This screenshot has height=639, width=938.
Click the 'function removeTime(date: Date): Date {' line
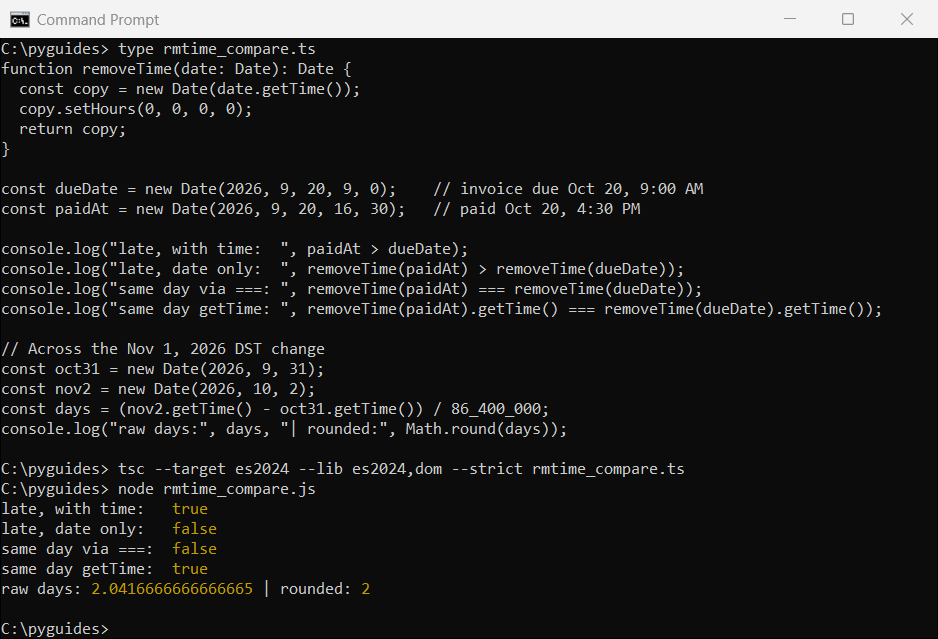click(x=176, y=69)
